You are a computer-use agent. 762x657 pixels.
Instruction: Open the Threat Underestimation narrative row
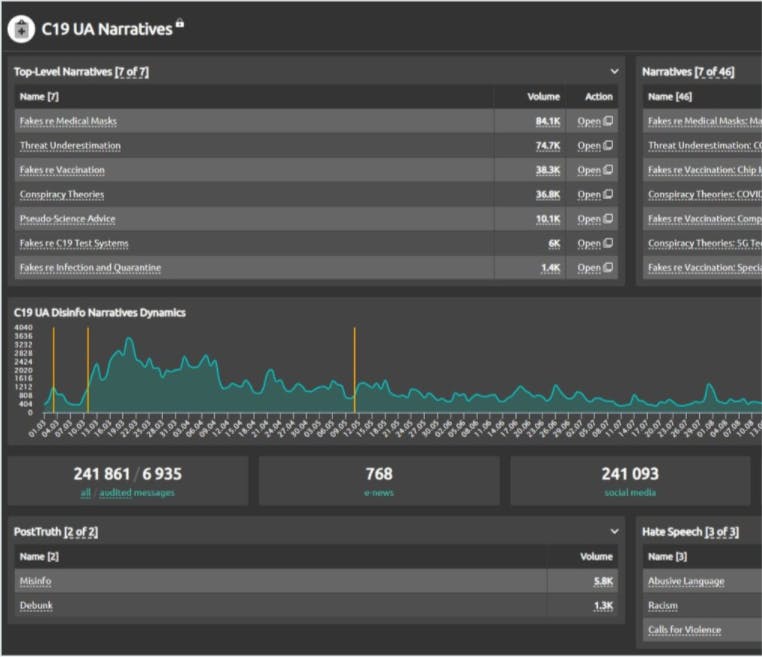pos(595,146)
